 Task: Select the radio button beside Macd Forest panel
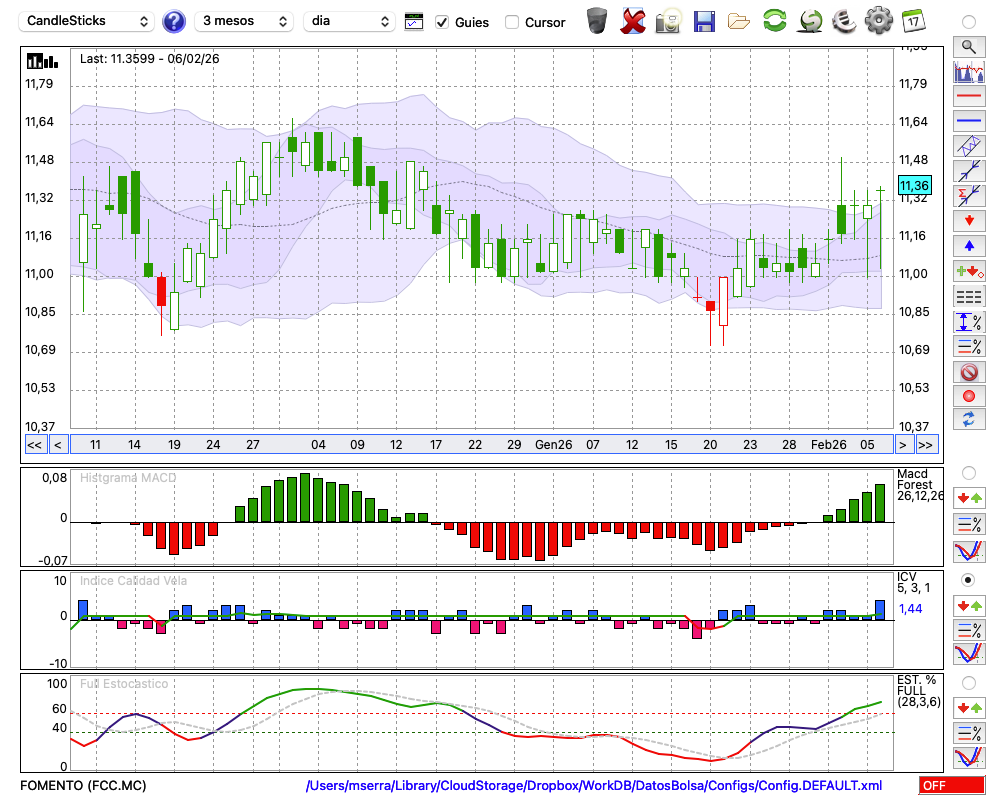[968, 472]
